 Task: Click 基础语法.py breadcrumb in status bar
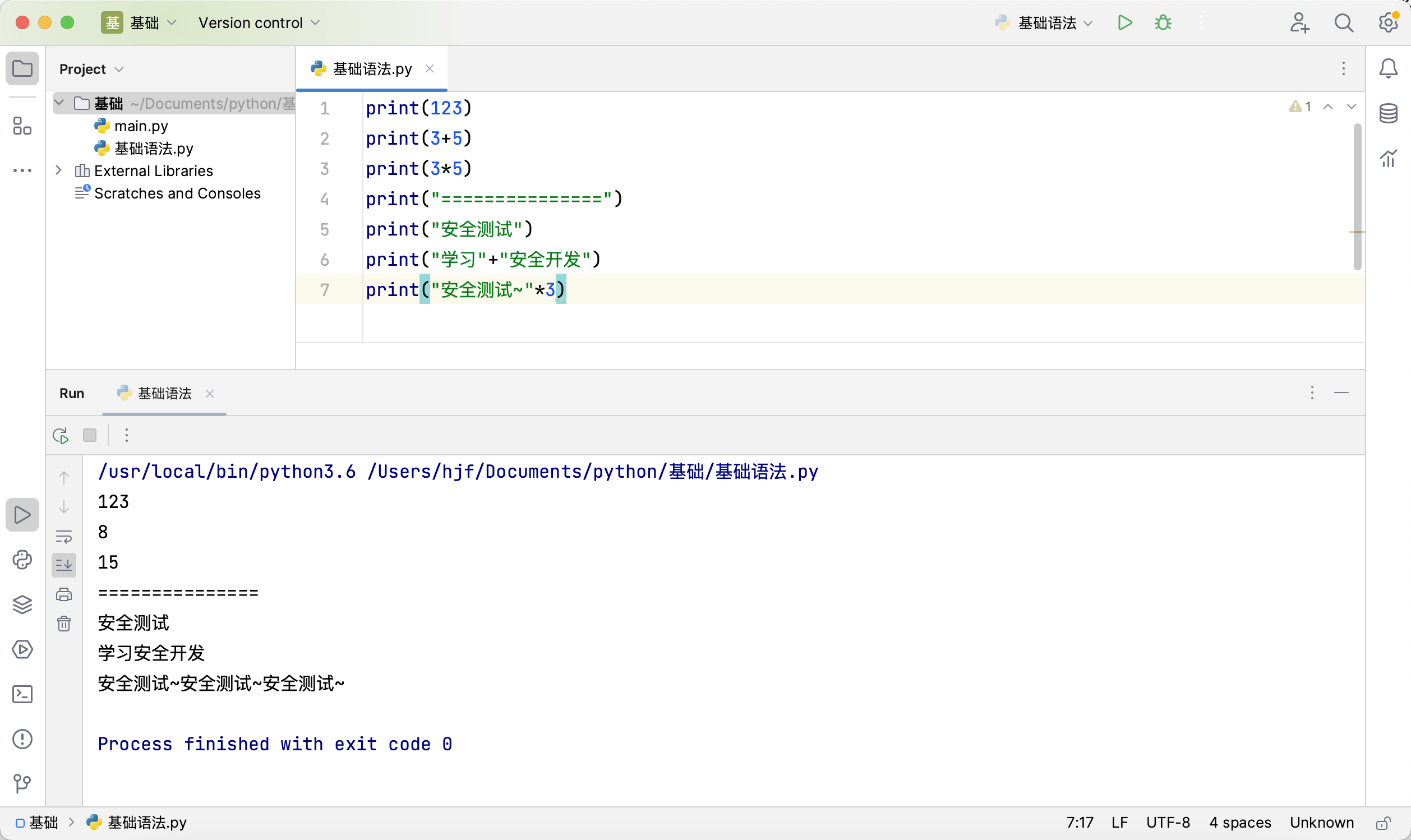(x=136, y=823)
